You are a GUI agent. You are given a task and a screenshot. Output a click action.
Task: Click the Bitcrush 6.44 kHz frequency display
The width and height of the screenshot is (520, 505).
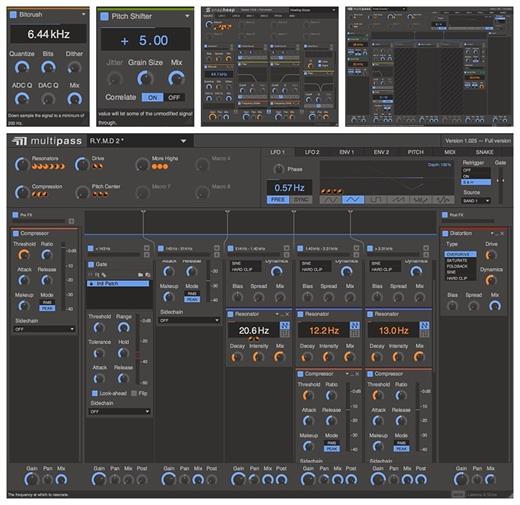[x=48, y=34]
